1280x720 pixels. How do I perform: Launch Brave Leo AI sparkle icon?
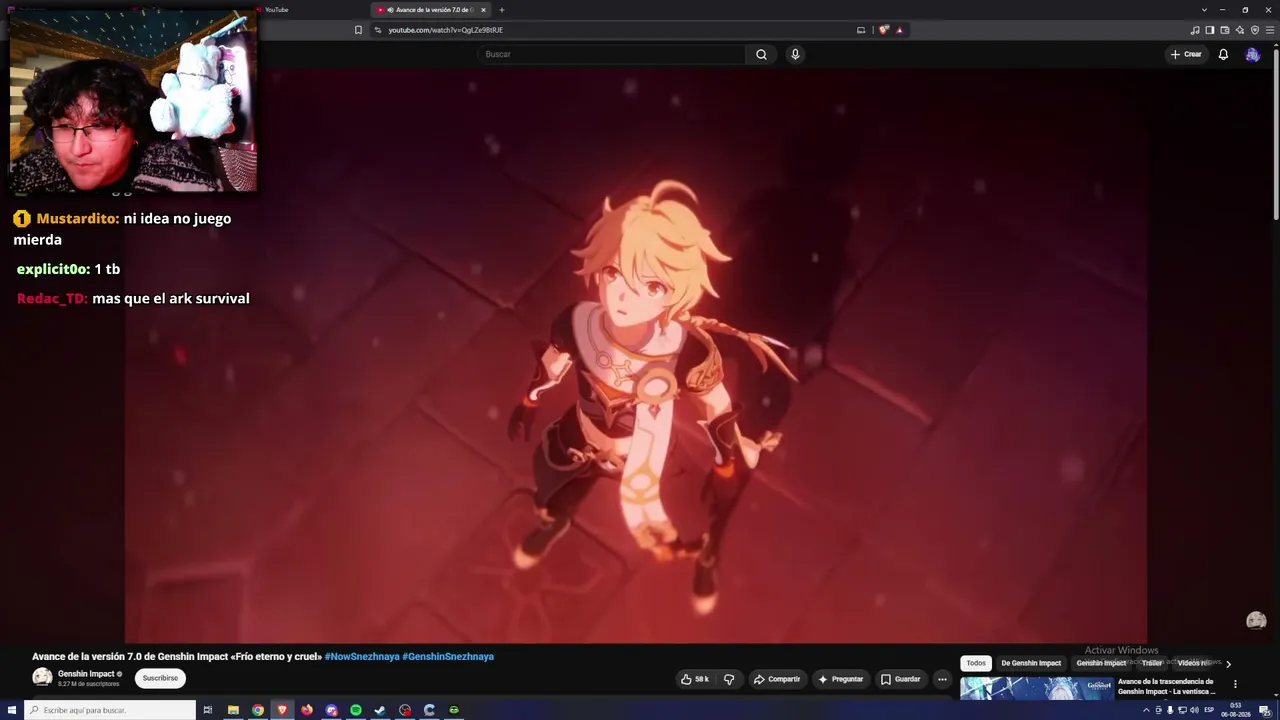[1240, 30]
